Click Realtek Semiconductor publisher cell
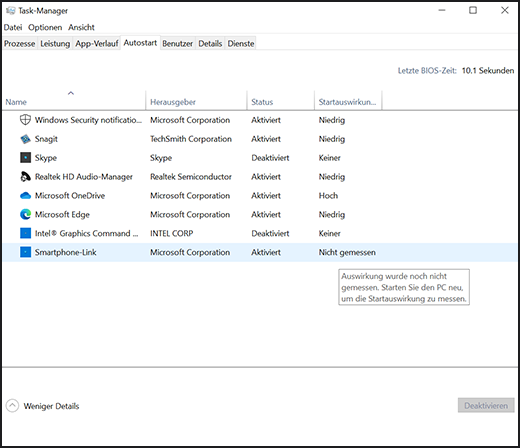This screenshot has width=520, height=448. pos(191,177)
